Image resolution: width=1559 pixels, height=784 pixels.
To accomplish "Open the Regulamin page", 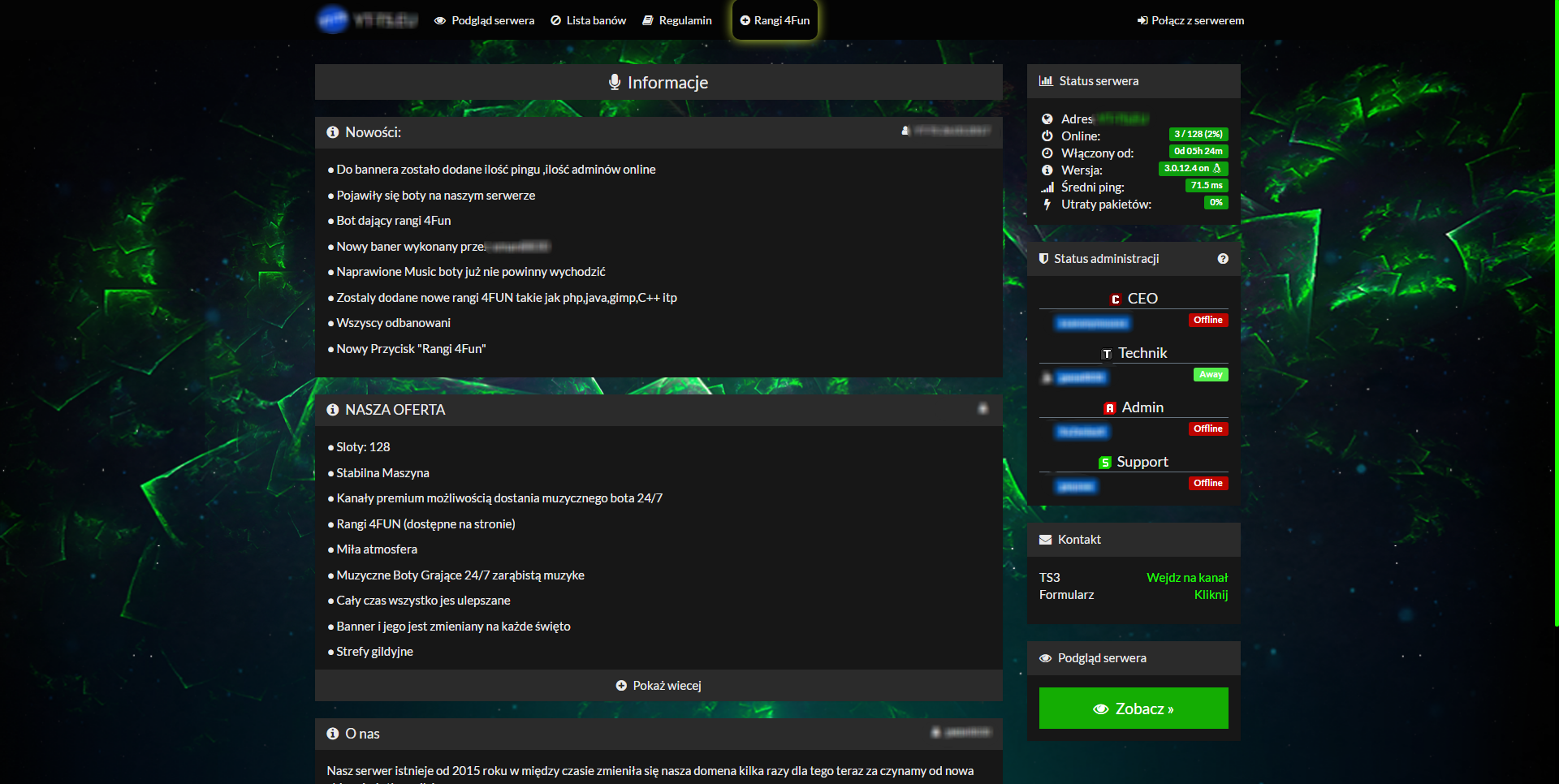I will click(676, 20).
